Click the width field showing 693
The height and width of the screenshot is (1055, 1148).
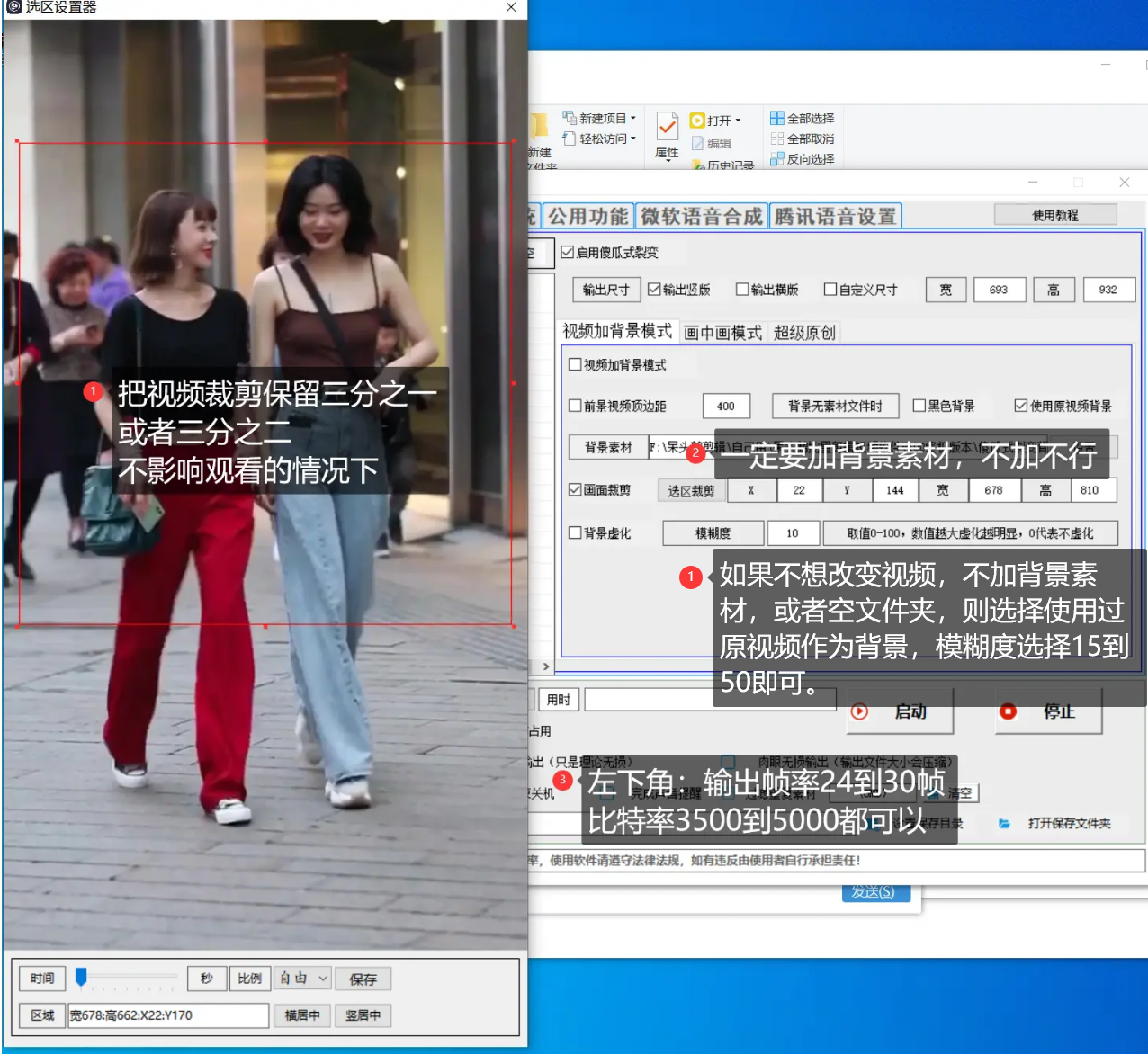pos(999,290)
